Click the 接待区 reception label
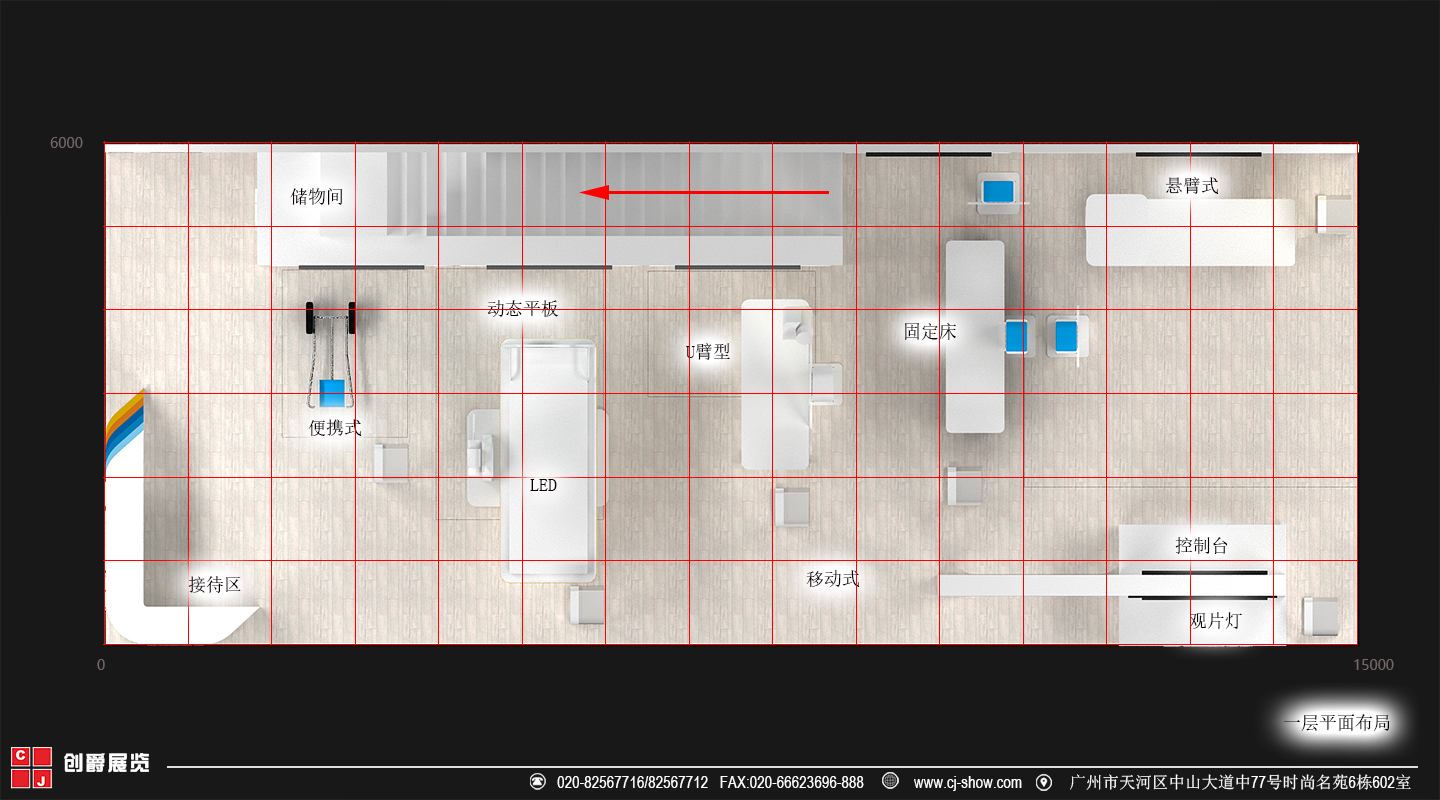 [215, 584]
